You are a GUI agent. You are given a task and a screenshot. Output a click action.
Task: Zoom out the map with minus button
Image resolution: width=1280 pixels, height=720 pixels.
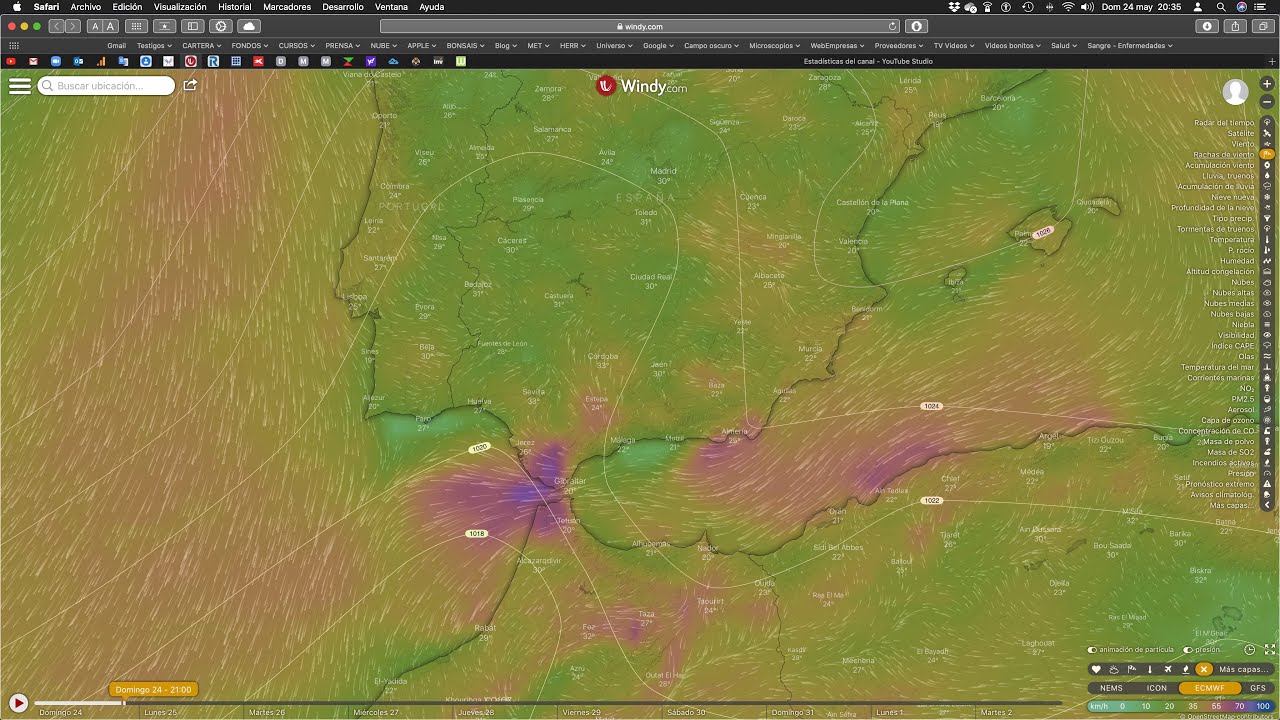pos(1267,102)
